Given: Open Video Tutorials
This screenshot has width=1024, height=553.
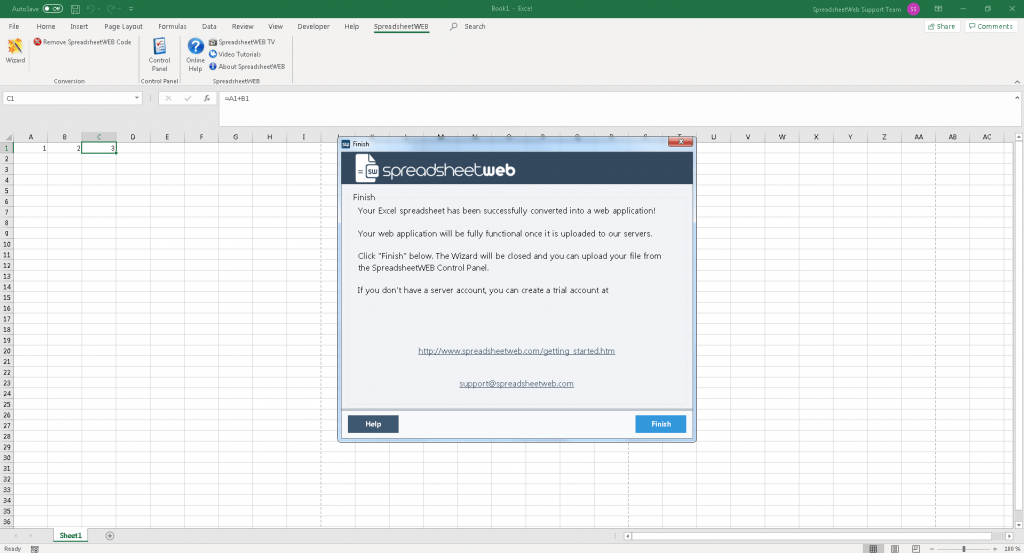Looking at the screenshot, I should 235,54.
